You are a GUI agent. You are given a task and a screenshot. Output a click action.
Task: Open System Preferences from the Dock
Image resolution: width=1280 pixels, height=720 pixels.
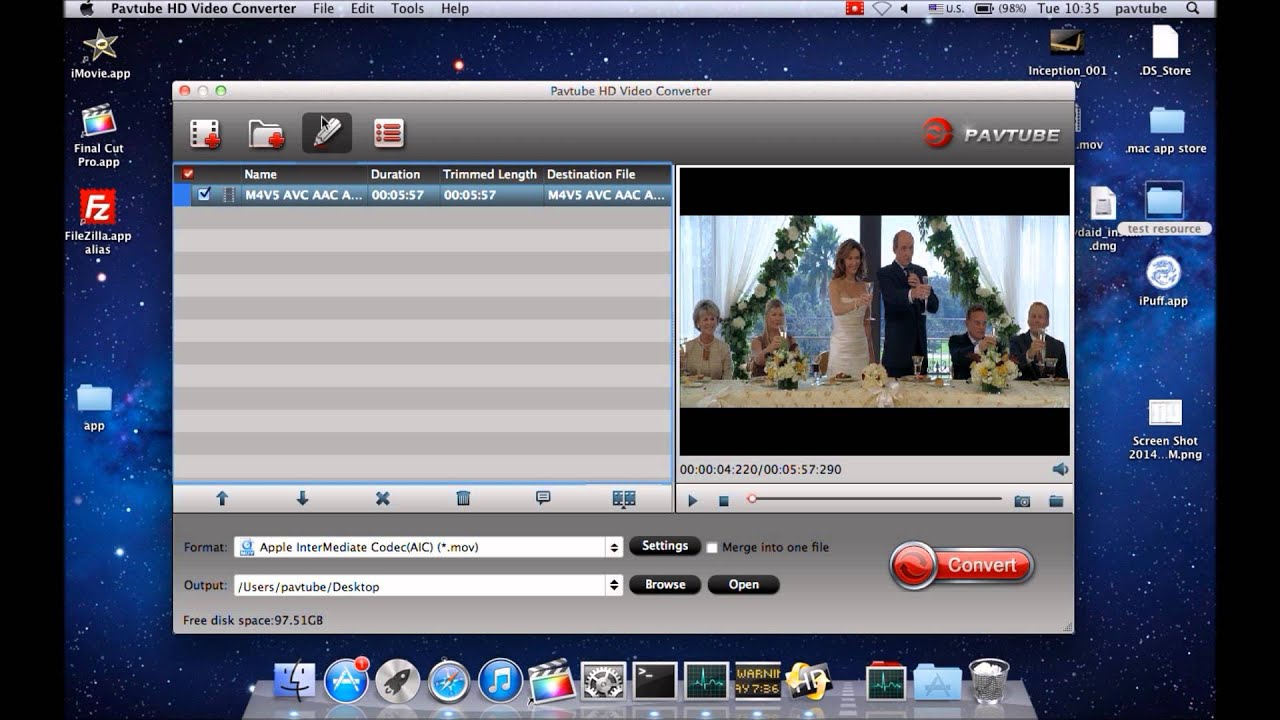click(x=603, y=681)
